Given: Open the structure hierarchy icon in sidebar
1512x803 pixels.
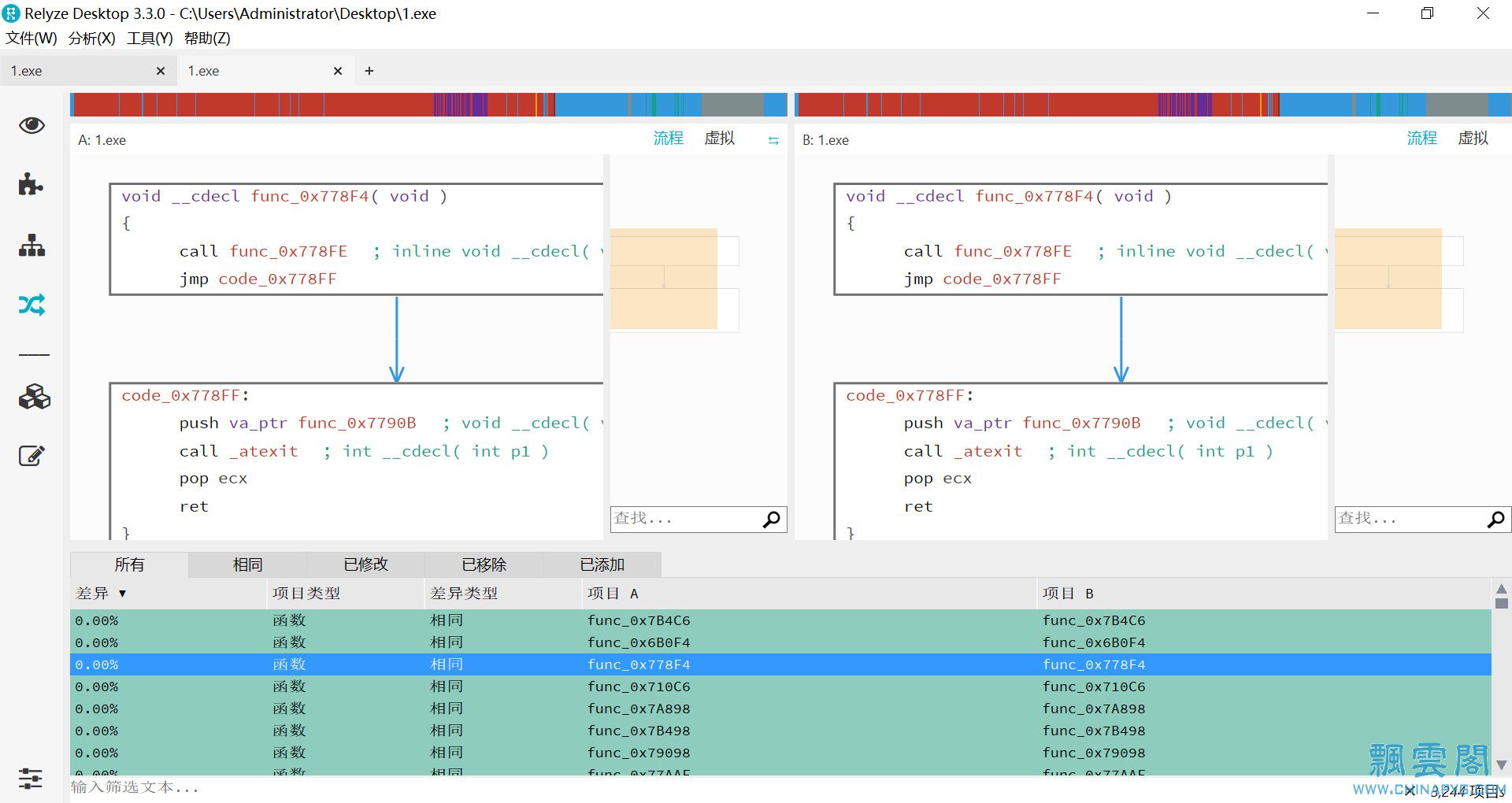Looking at the screenshot, I should pyautogui.click(x=31, y=245).
